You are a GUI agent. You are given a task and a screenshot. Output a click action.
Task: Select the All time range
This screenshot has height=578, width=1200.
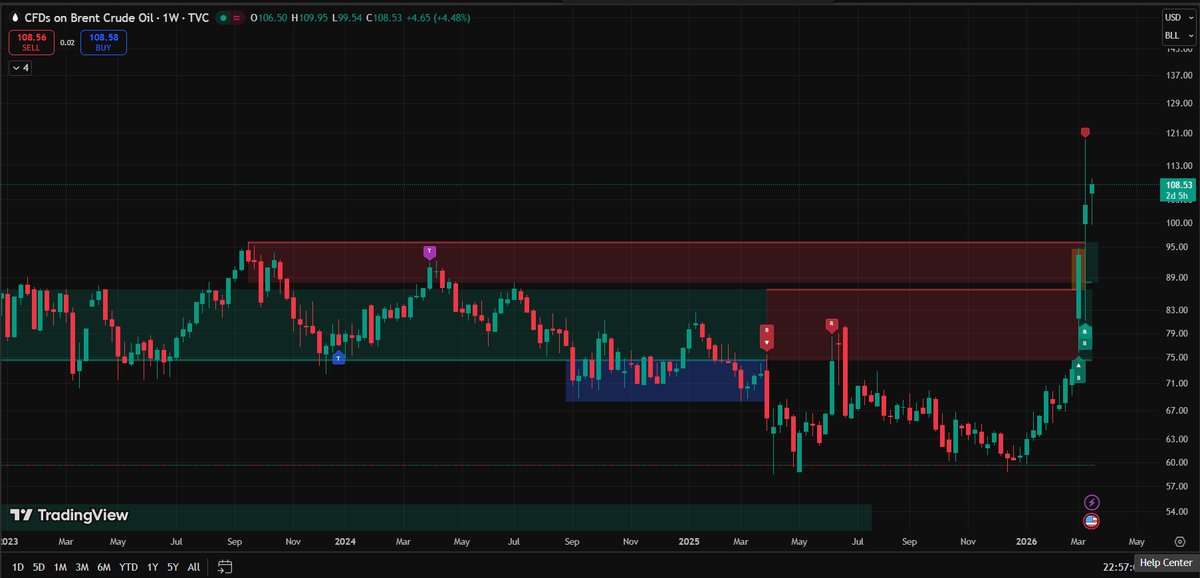tap(194, 567)
